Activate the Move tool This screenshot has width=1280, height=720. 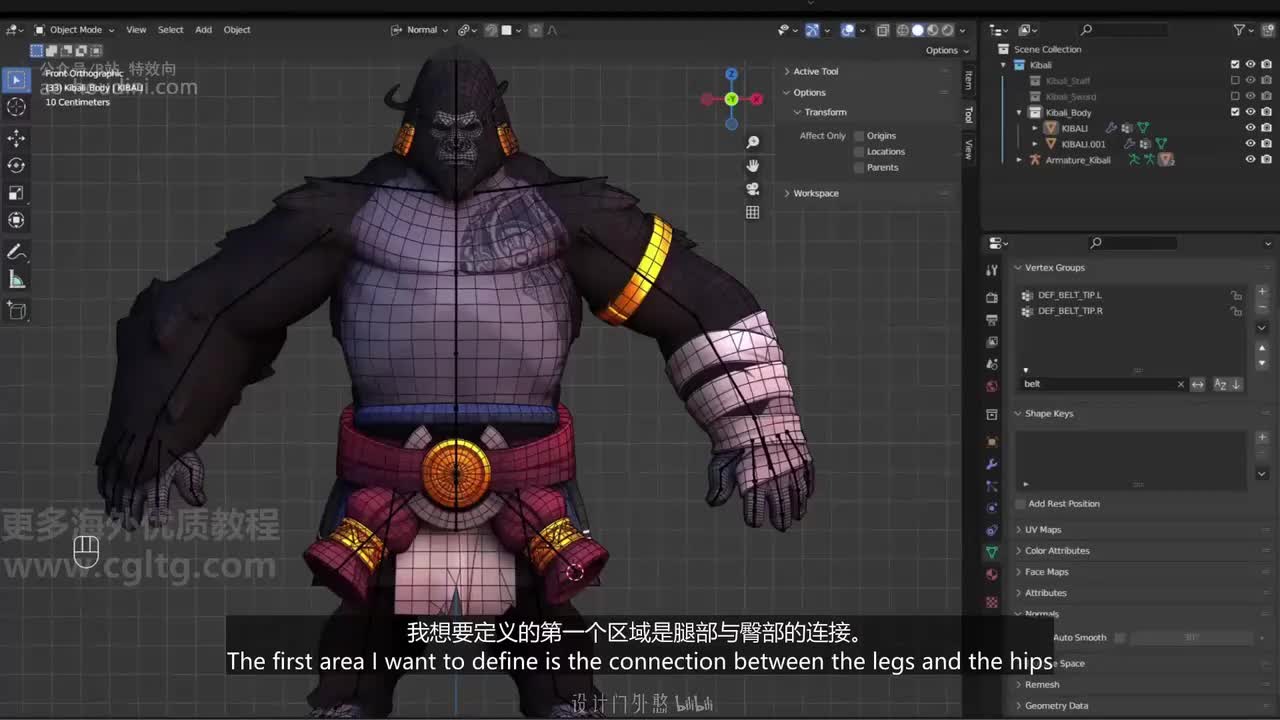(x=16, y=138)
